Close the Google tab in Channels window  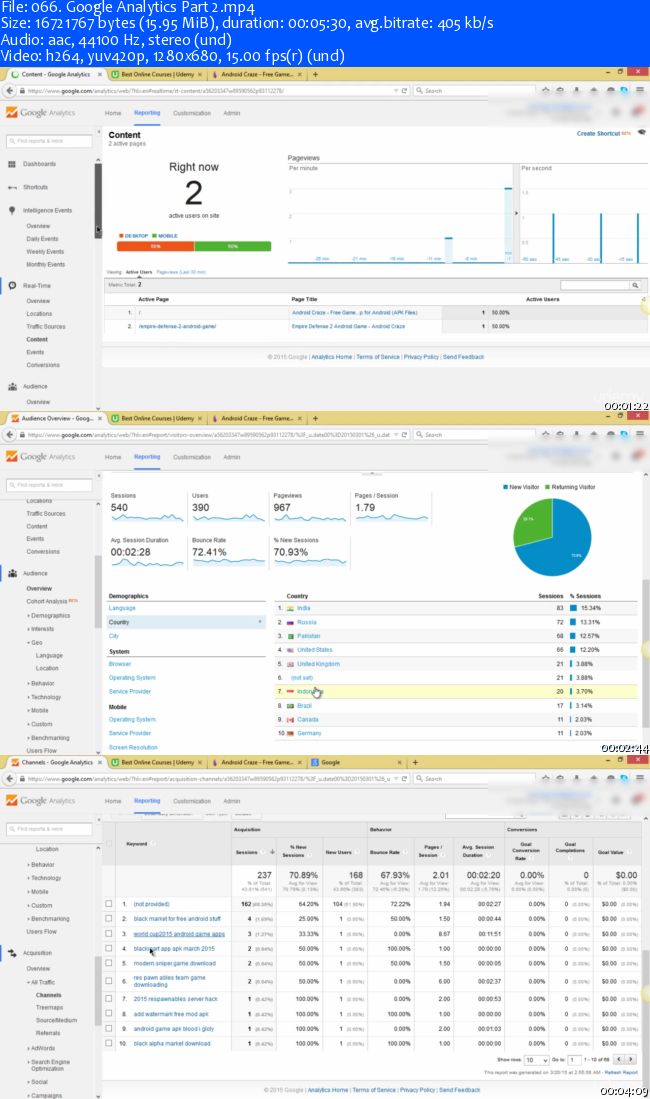[x=399, y=762]
